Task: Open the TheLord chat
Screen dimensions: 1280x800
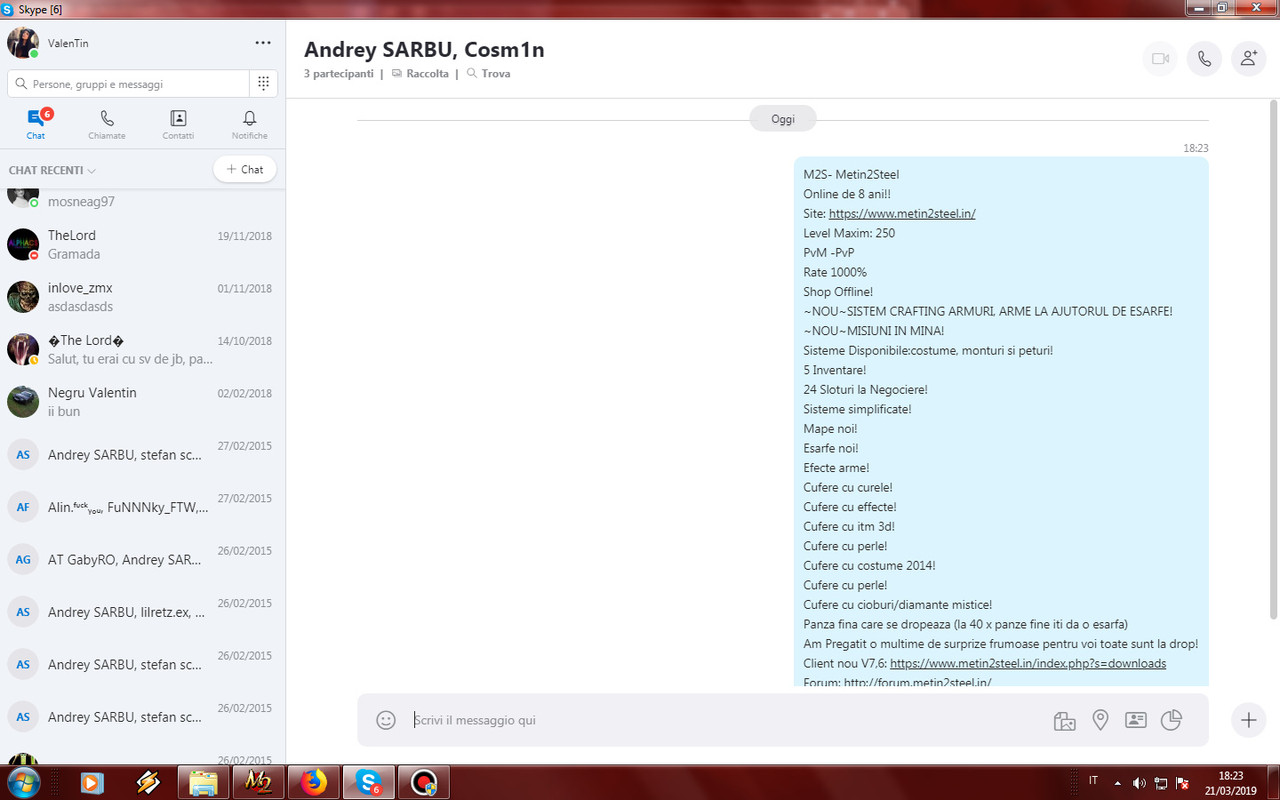Action: pyautogui.click(x=143, y=244)
